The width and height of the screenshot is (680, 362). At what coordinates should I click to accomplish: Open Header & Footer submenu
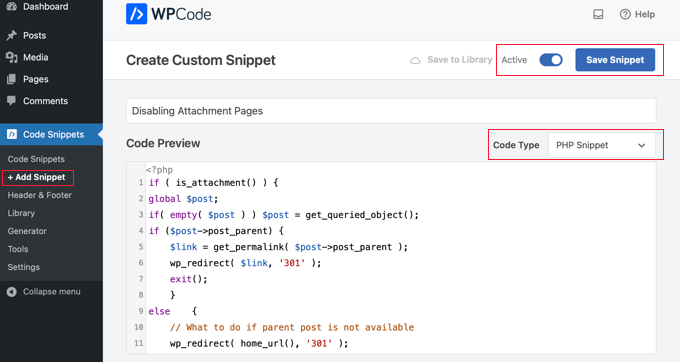pyautogui.click(x=39, y=195)
